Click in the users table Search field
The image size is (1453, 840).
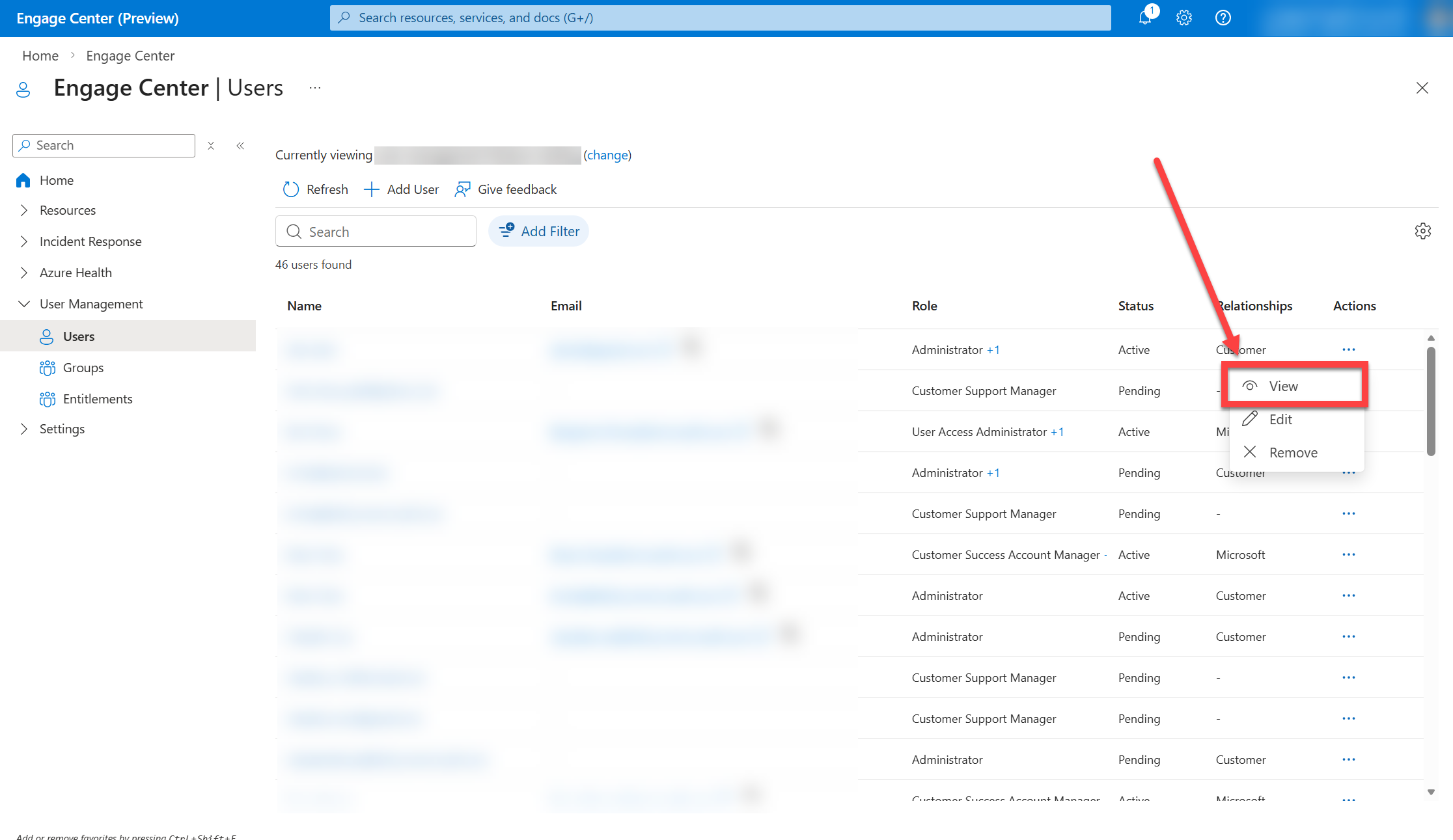pos(376,232)
